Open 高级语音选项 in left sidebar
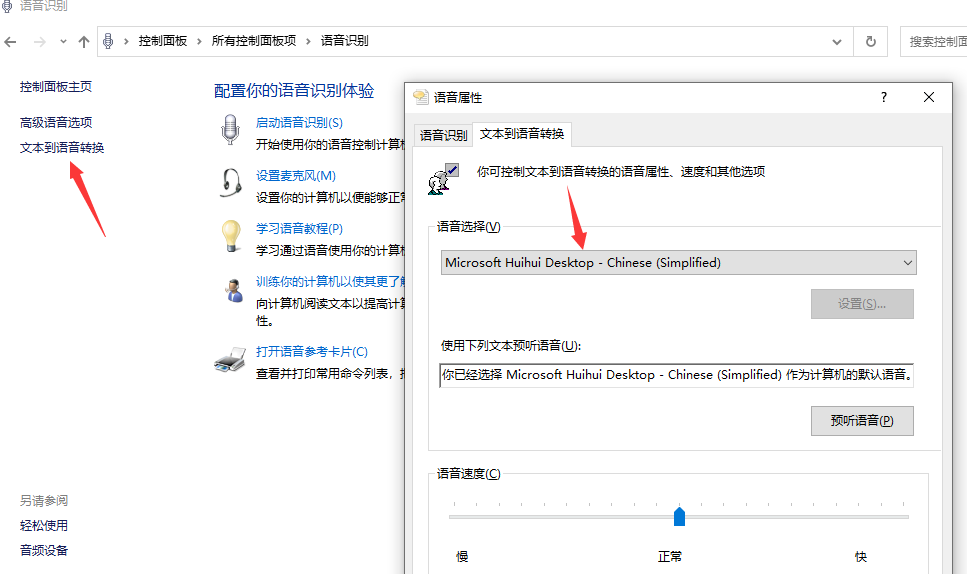 (56, 122)
